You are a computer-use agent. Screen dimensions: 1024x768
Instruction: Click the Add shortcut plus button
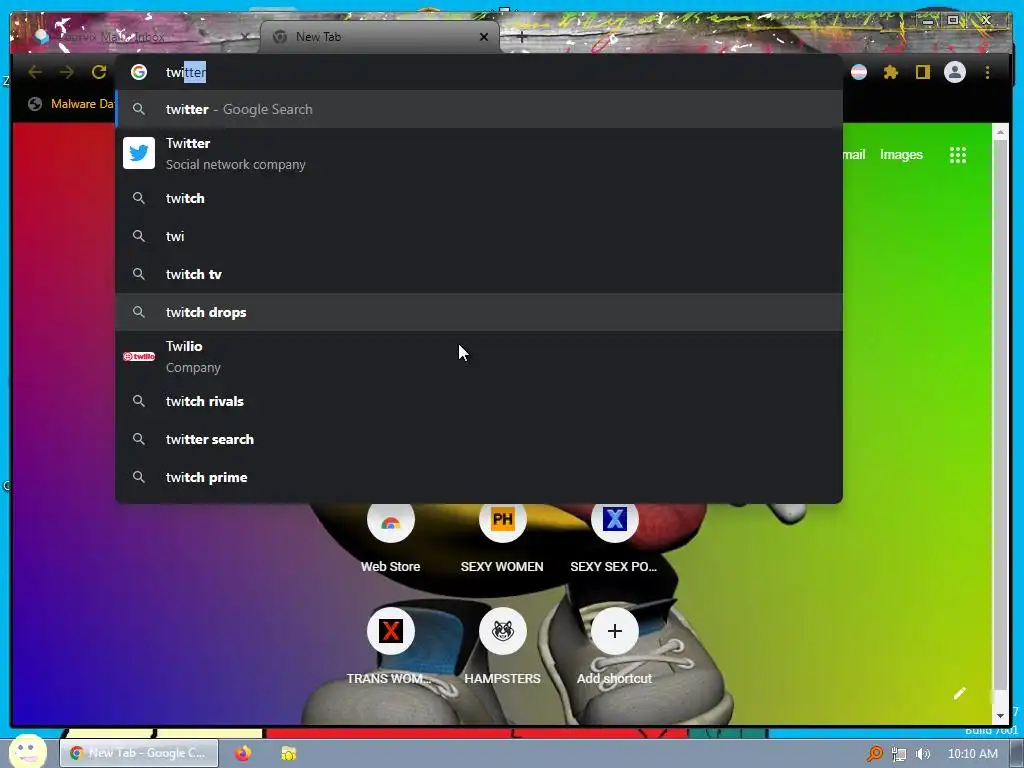[x=615, y=631]
